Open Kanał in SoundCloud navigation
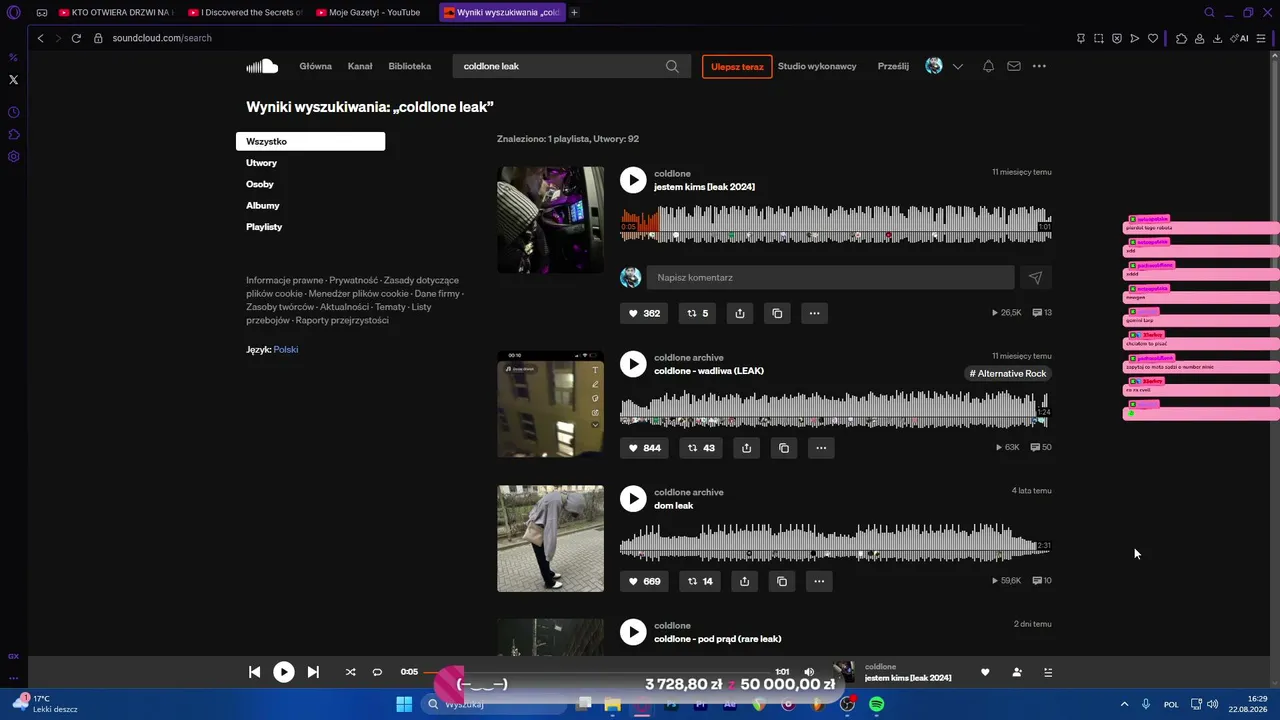 pos(360,66)
